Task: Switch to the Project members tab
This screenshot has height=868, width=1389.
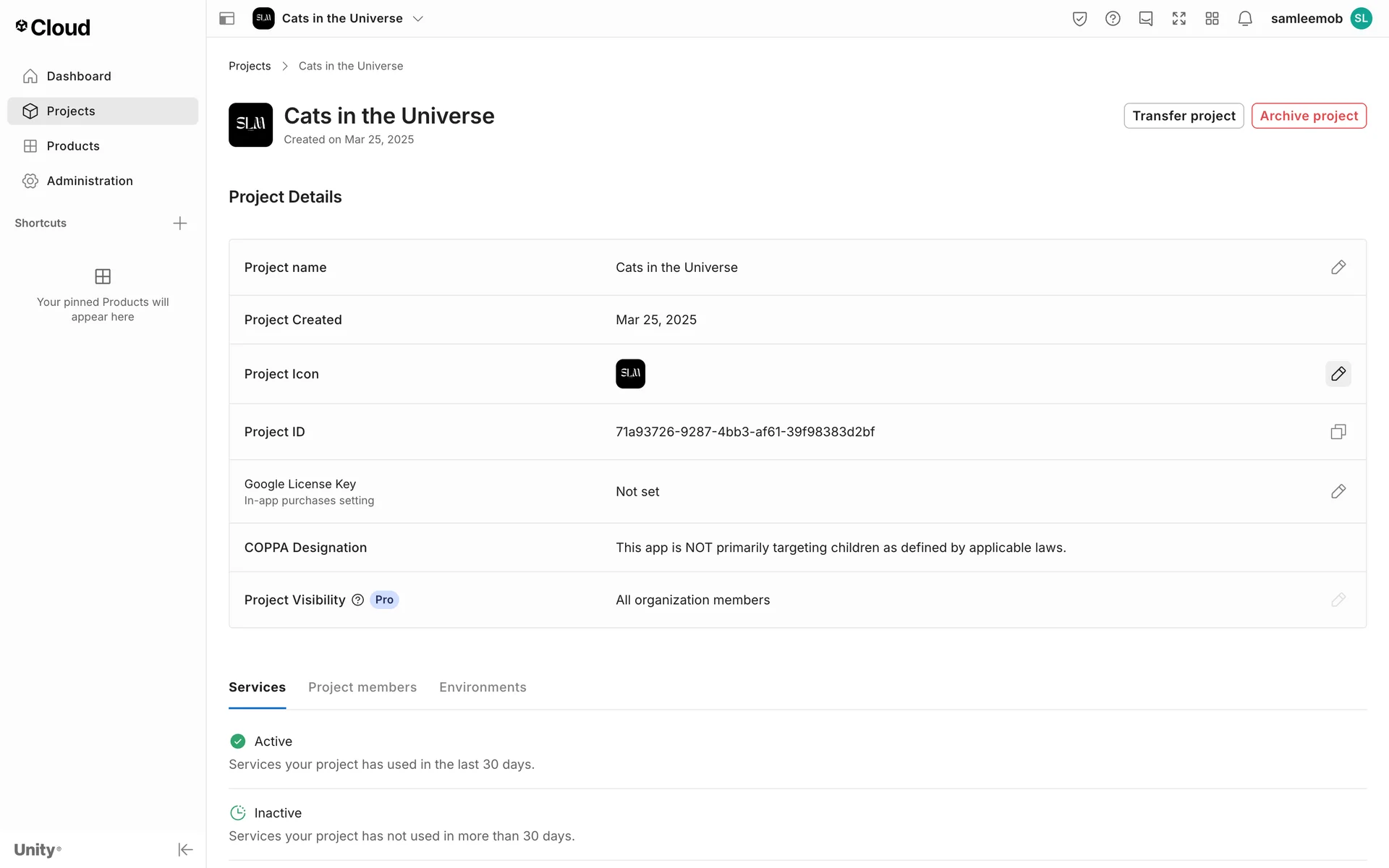Action: pyautogui.click(x=362, y=687)
